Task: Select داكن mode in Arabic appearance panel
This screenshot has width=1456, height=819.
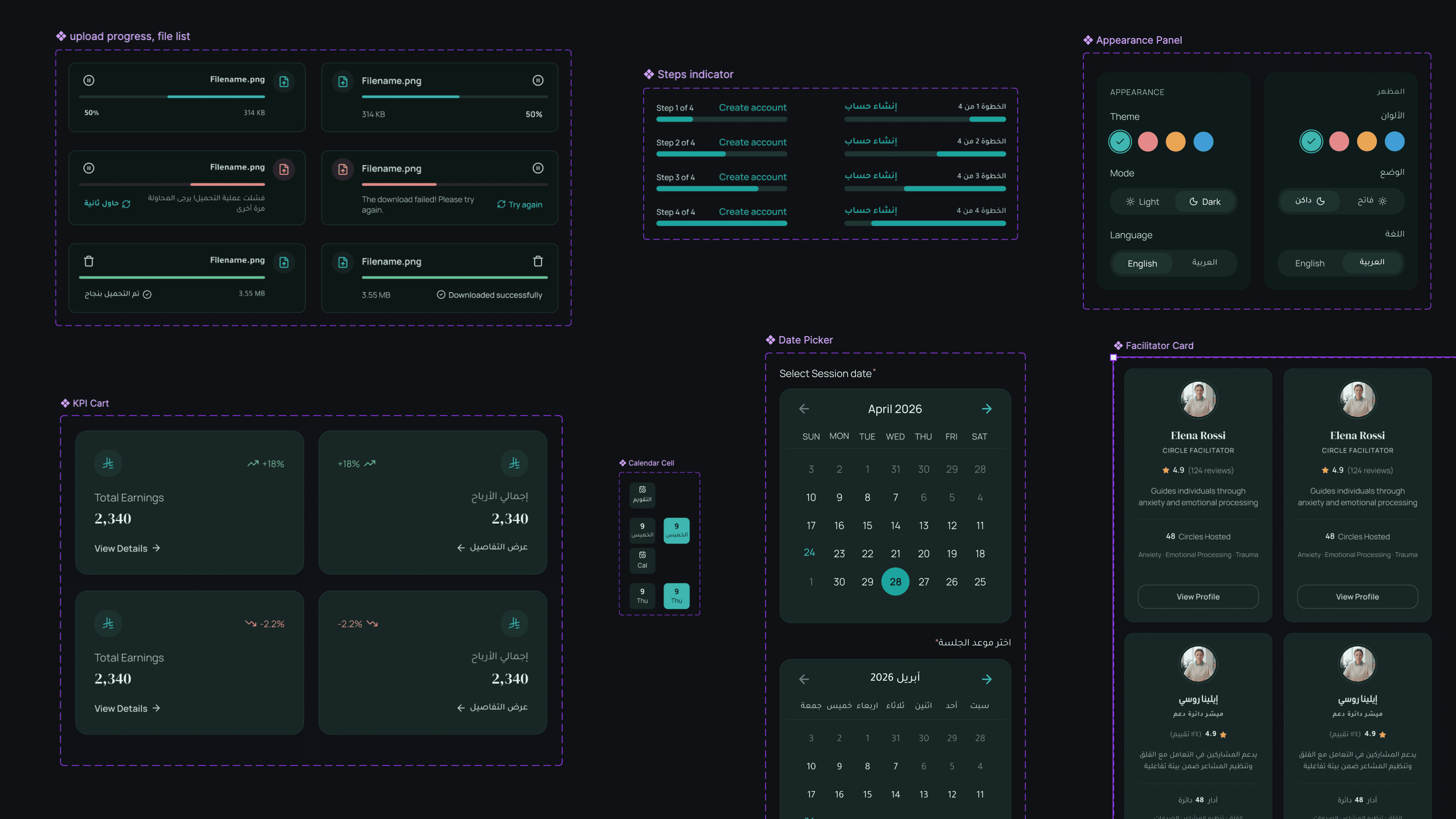Action: tap(1309, 201)
